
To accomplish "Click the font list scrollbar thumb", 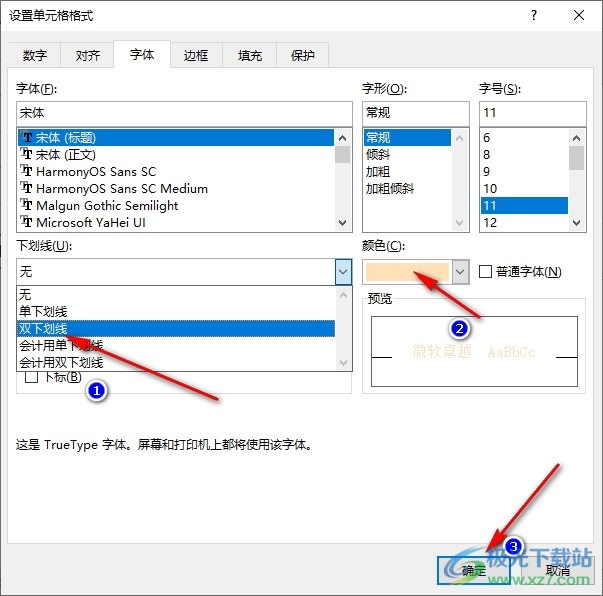I will [342, 155].
